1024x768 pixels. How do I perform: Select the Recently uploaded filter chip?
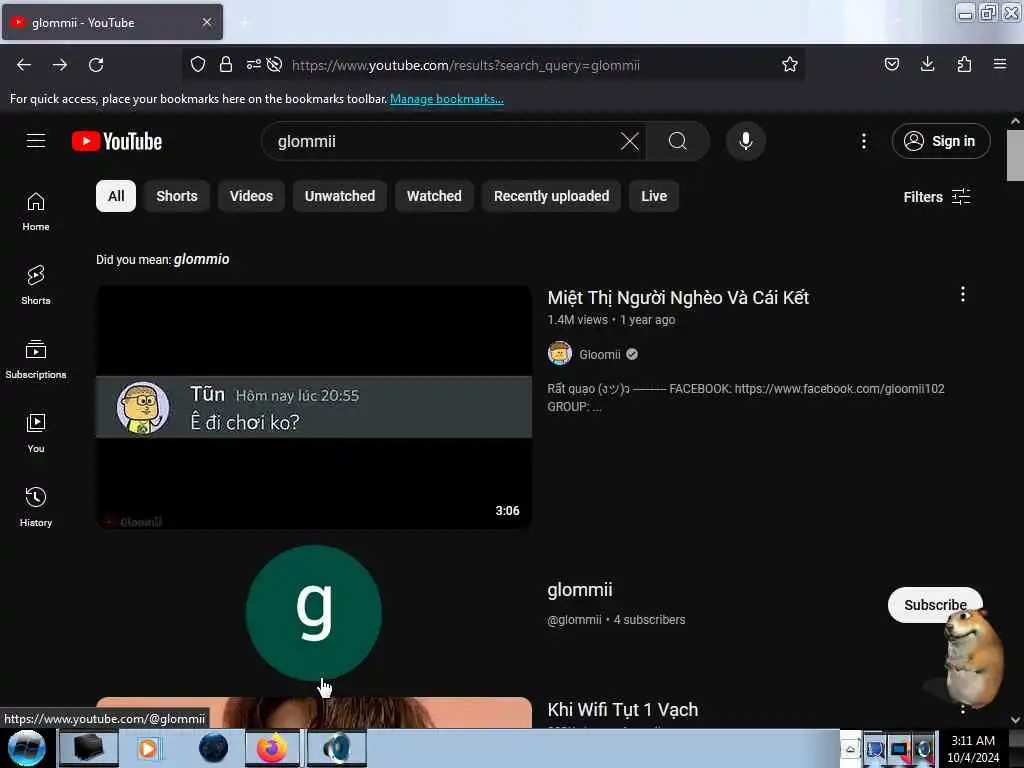point(552,196)
